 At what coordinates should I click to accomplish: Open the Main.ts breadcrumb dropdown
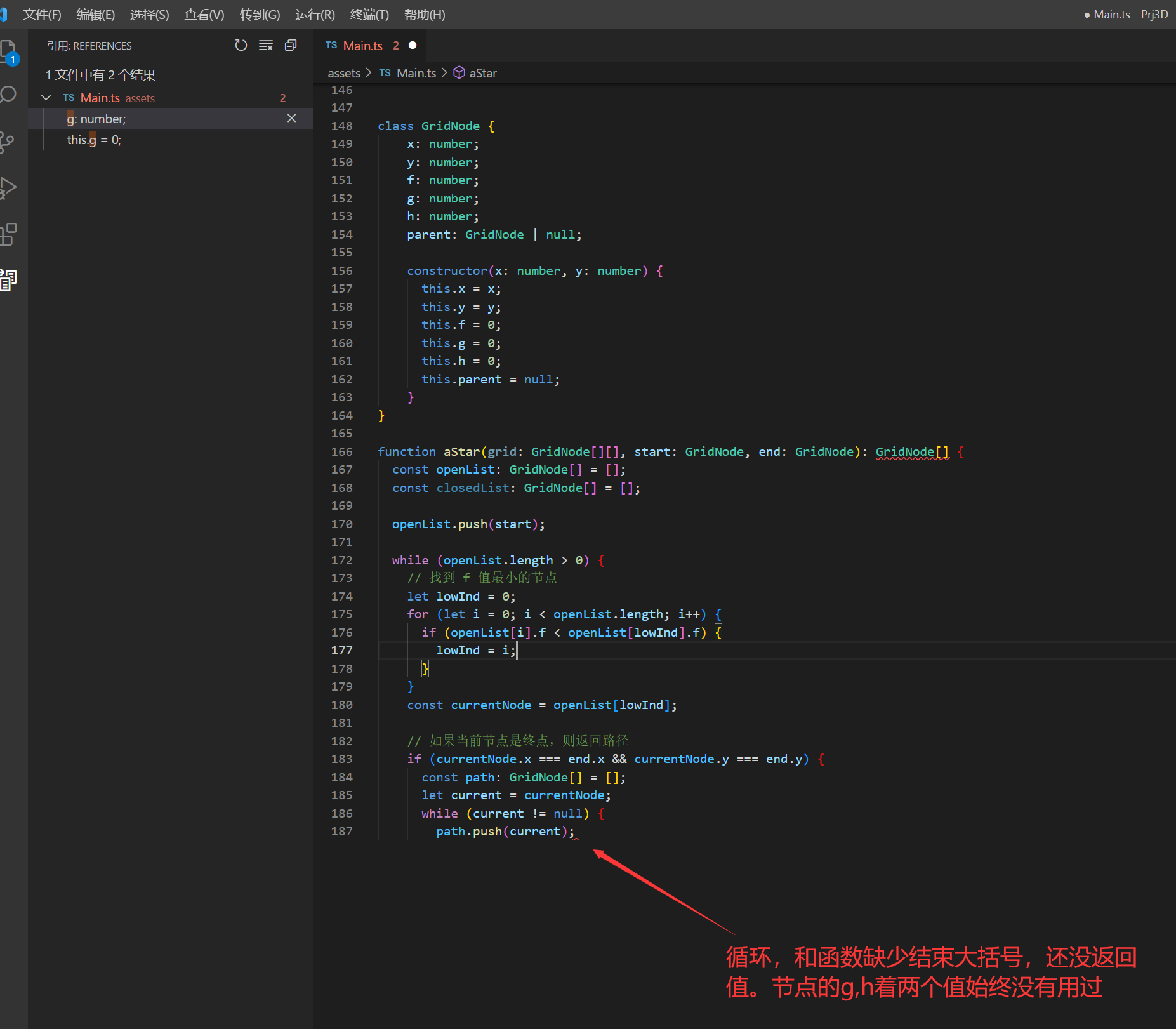pyautogui.click(x=416, y=73)
